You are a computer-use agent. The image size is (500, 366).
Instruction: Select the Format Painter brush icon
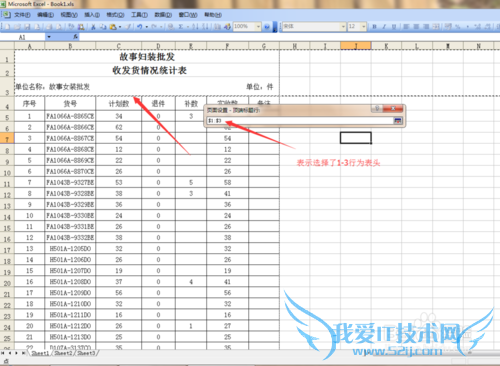click(x=128, y=27)
